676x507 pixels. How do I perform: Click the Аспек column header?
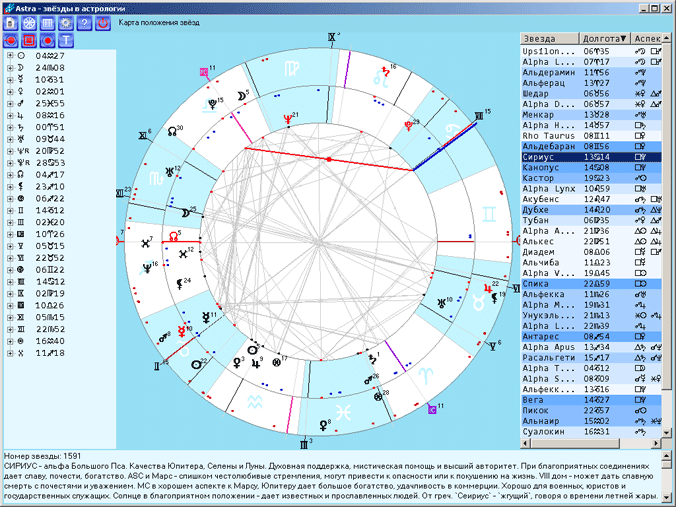coord(647,38)
